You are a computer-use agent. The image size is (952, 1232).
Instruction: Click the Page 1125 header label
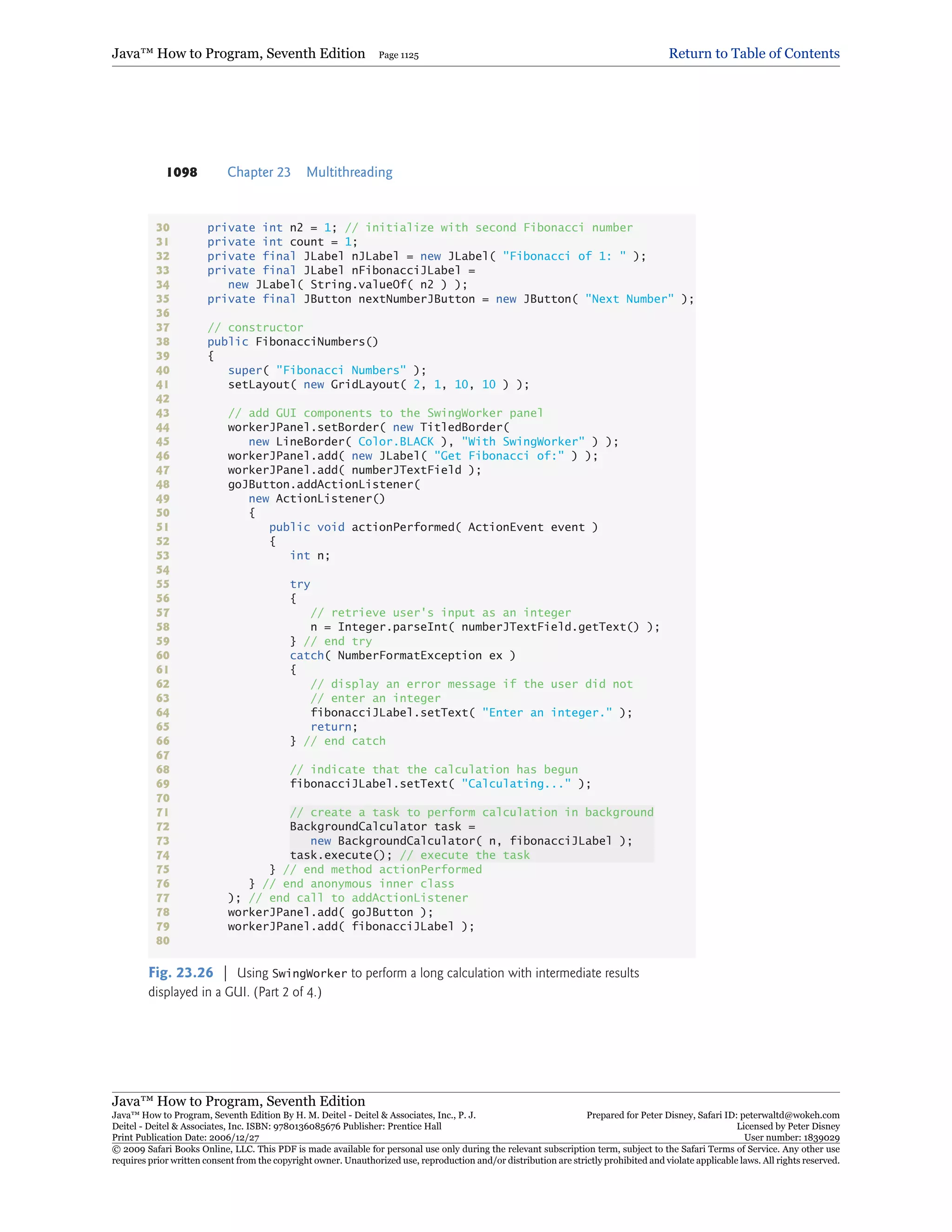tap(398, 55)
